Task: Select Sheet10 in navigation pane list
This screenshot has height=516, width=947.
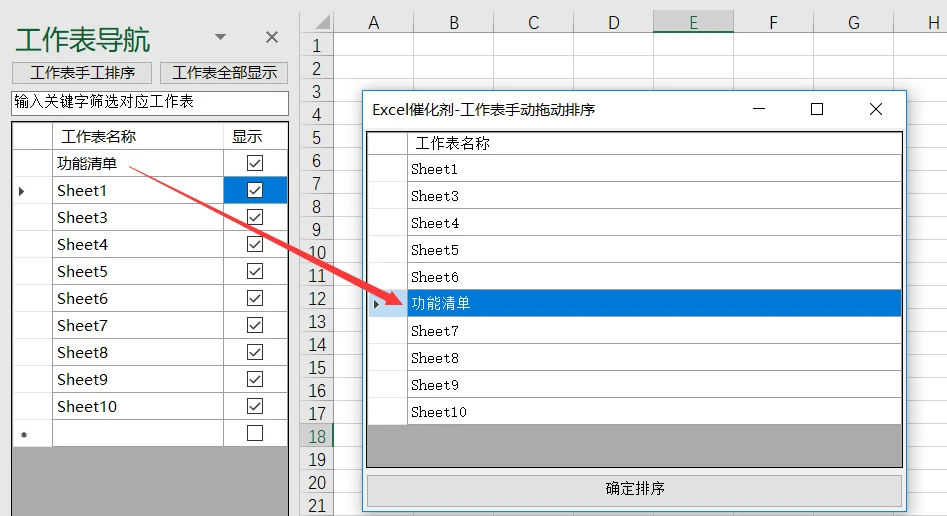Action: click(138, 406)
